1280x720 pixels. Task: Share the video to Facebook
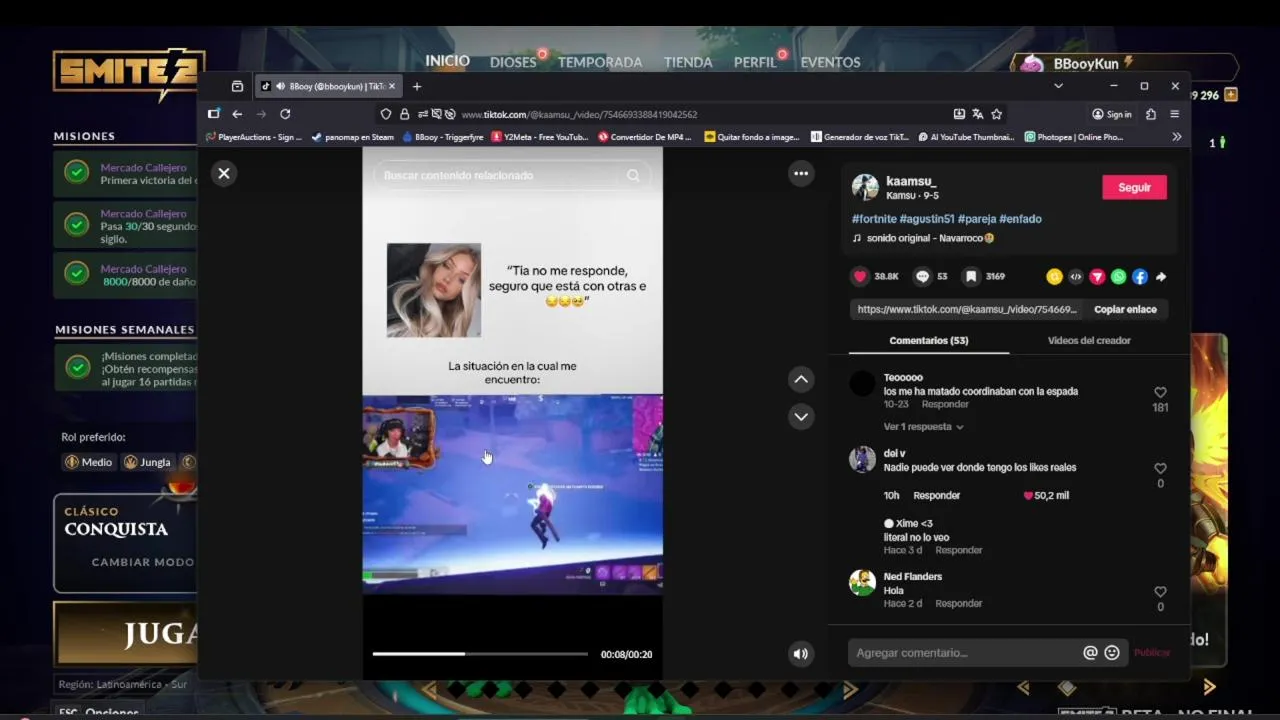coord(1140,277)
